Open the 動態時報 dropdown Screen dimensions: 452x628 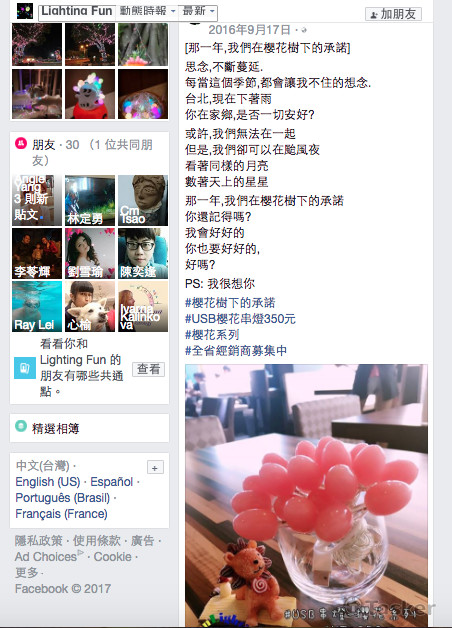(x=148, y=11)
